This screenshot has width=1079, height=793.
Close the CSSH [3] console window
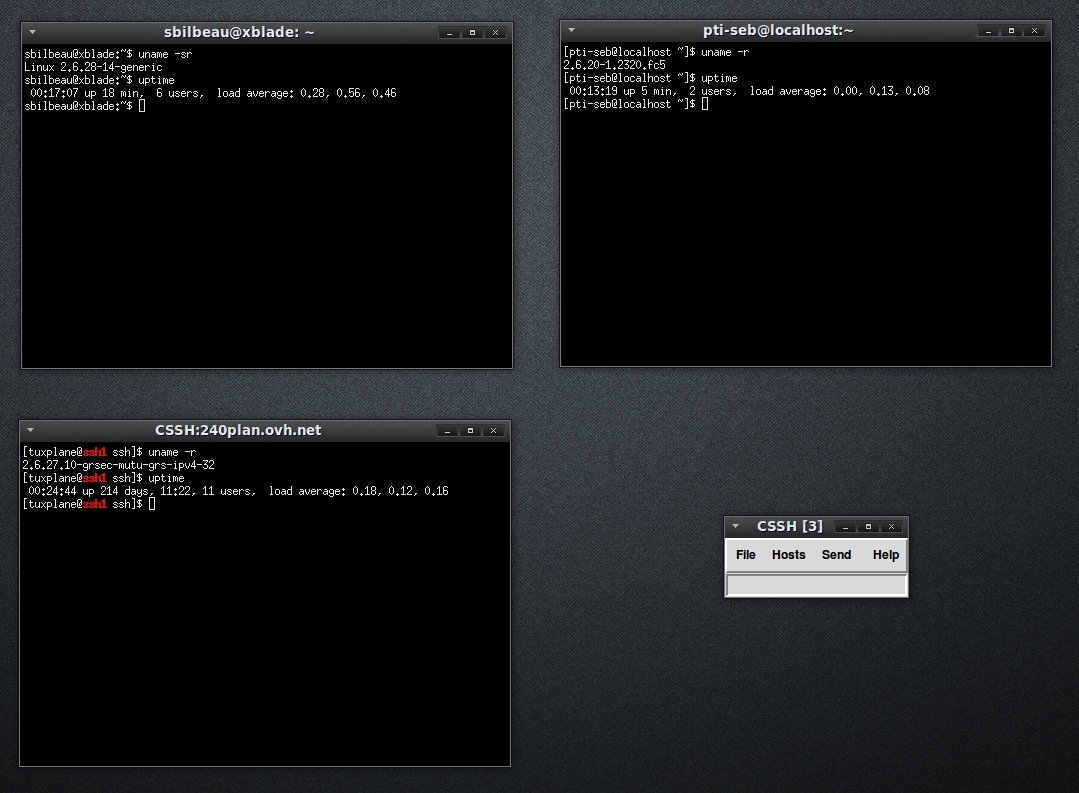[890, 527]
